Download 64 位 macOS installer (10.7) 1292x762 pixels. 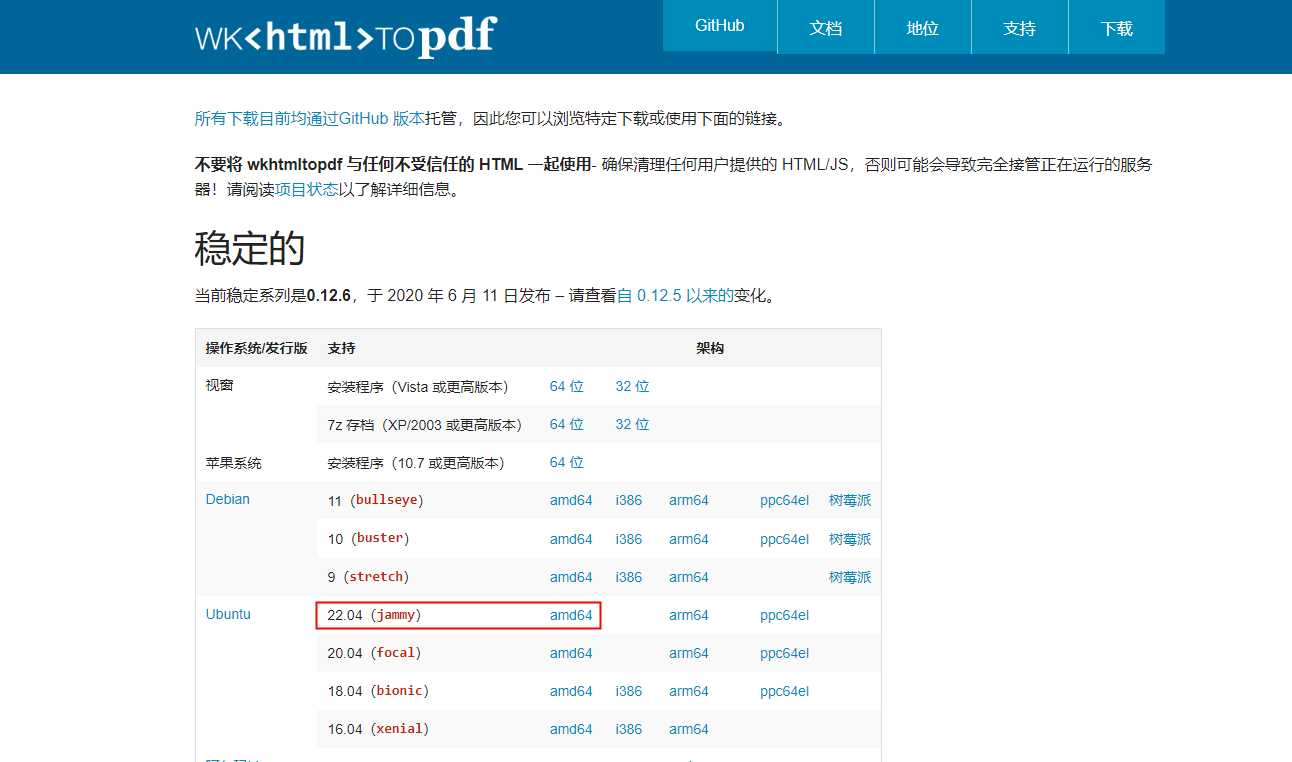[x=567, y=462]
